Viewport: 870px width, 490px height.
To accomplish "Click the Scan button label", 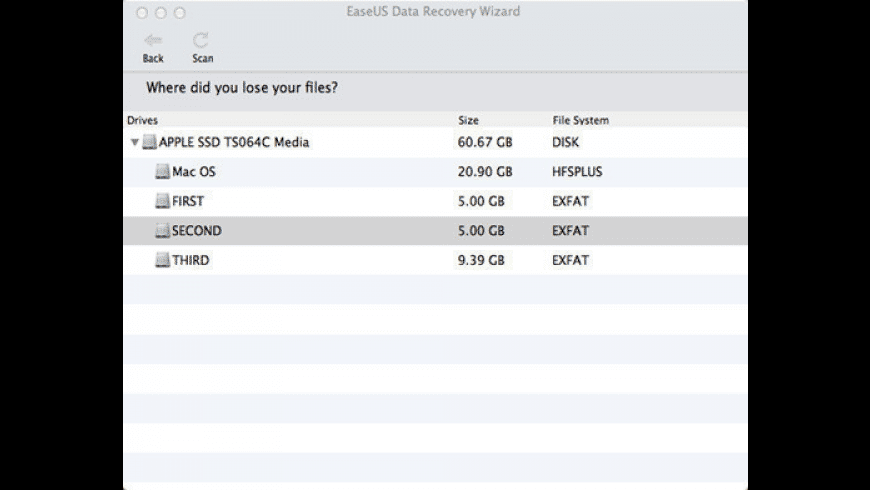I will (x=203, y=58).
